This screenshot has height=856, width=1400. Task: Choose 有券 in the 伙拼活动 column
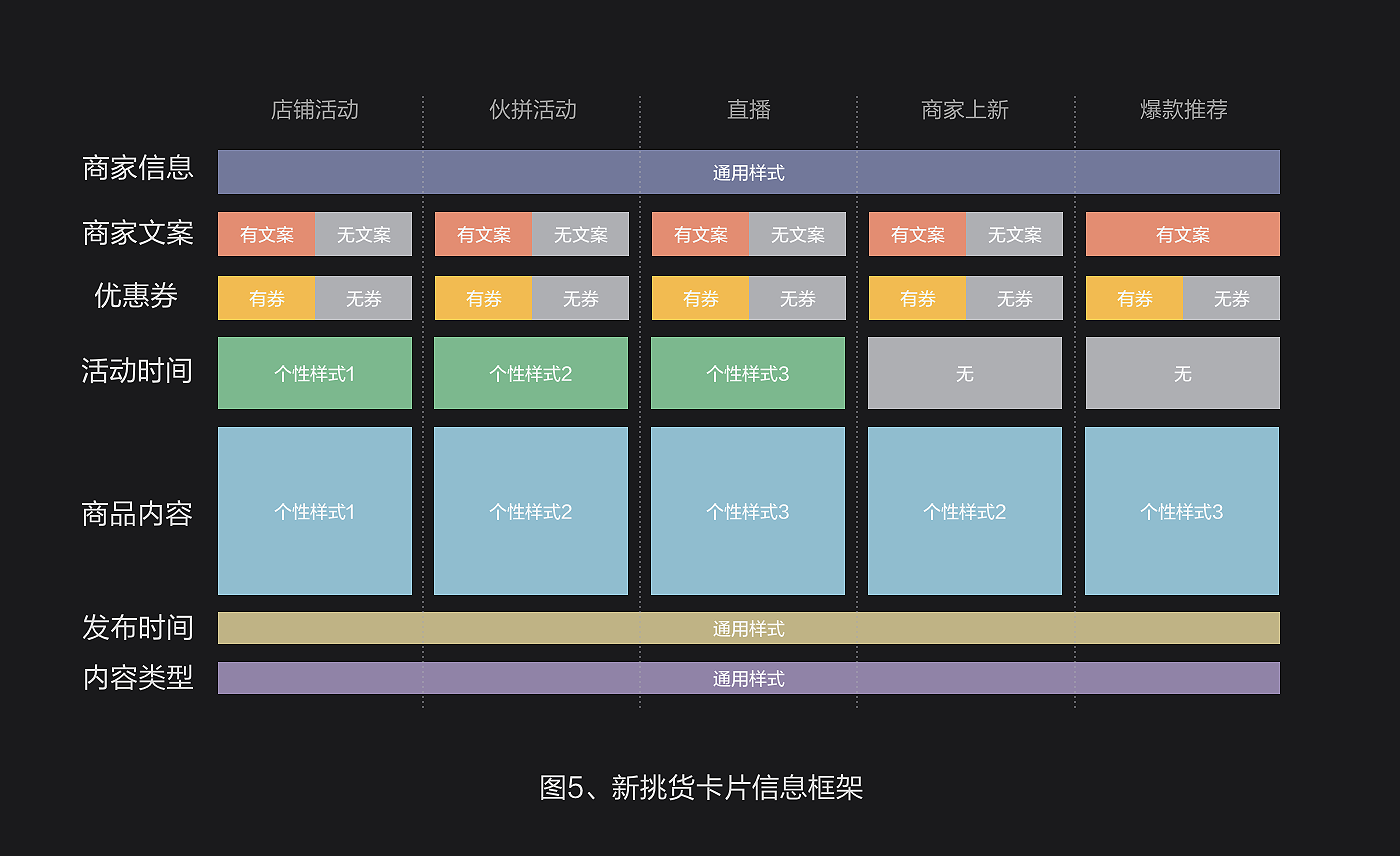[484, 298]
